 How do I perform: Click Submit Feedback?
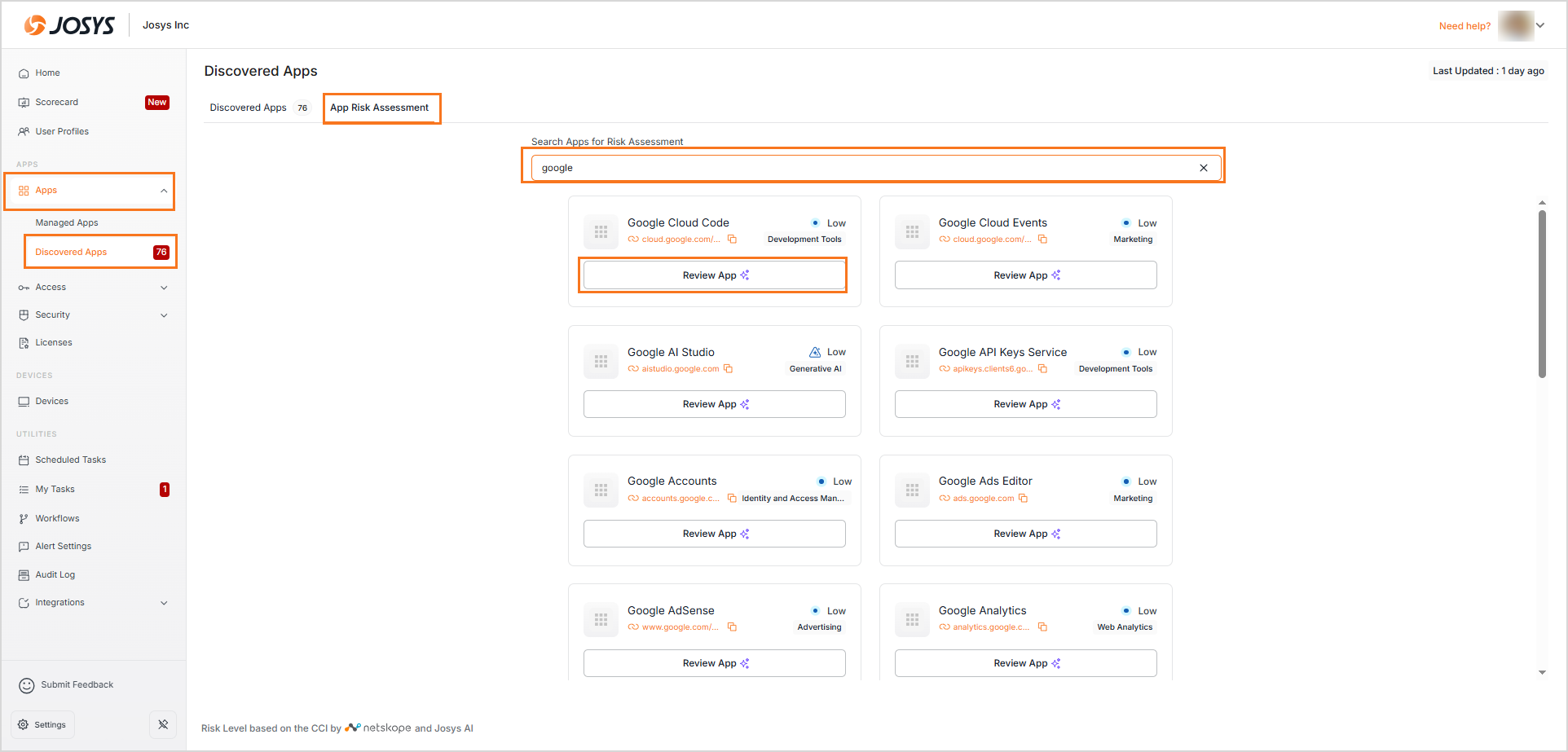pyautogui.click(x=66, y=685)
